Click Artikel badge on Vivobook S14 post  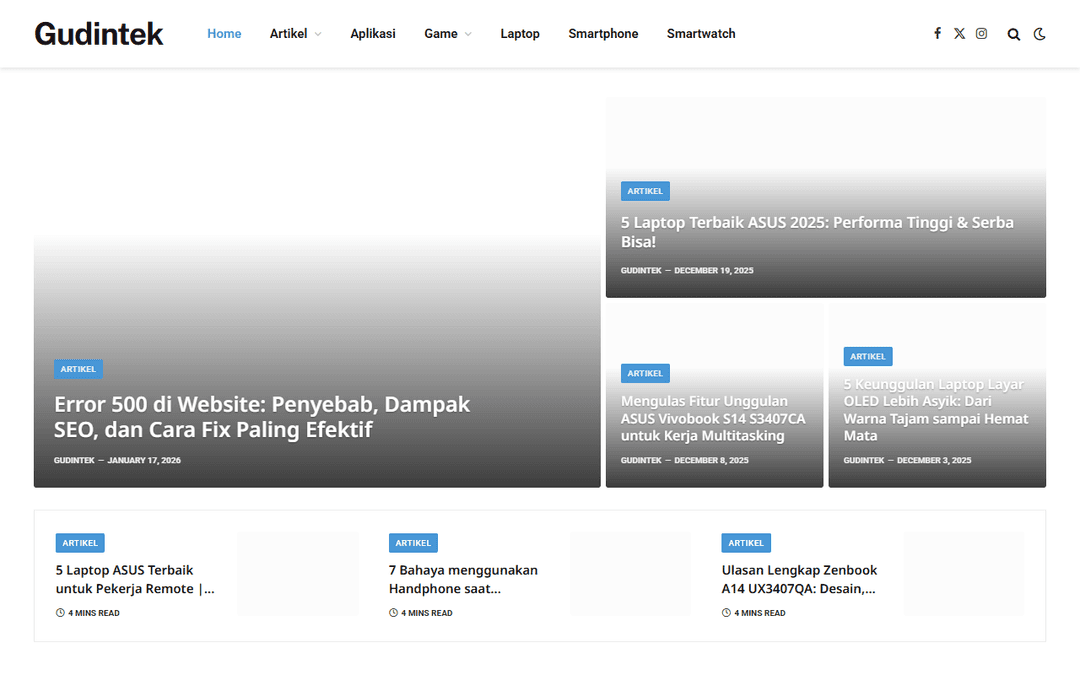645,373
